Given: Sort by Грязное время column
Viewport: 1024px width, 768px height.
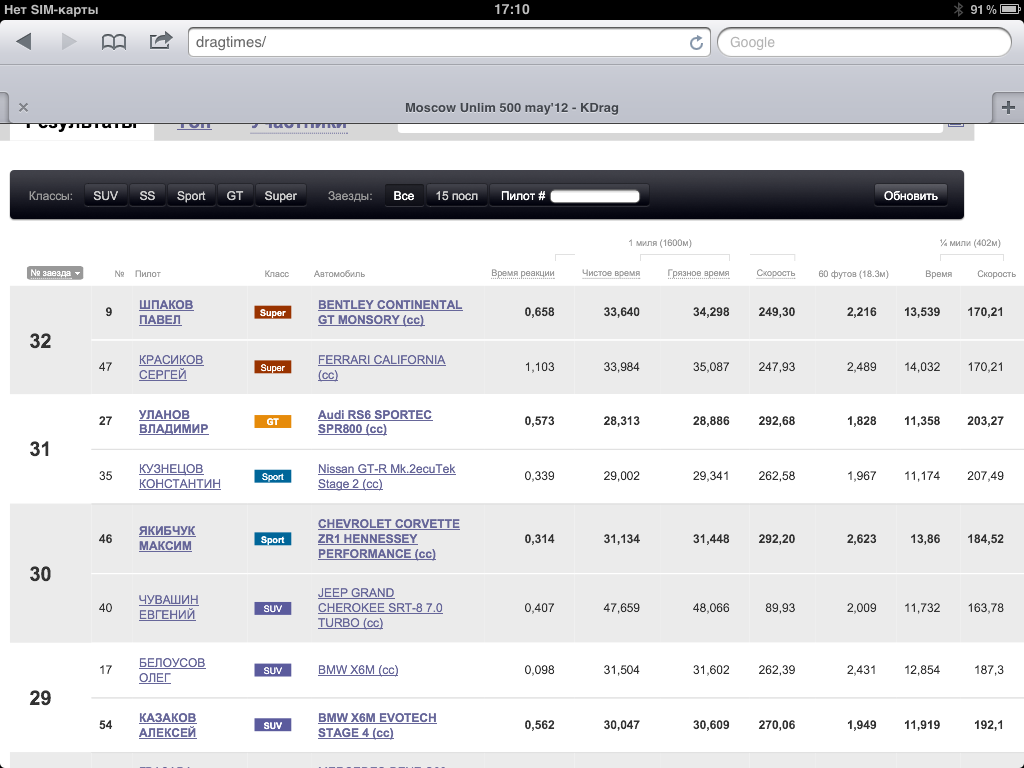Looking at the screenshot, I should (698, 274).
